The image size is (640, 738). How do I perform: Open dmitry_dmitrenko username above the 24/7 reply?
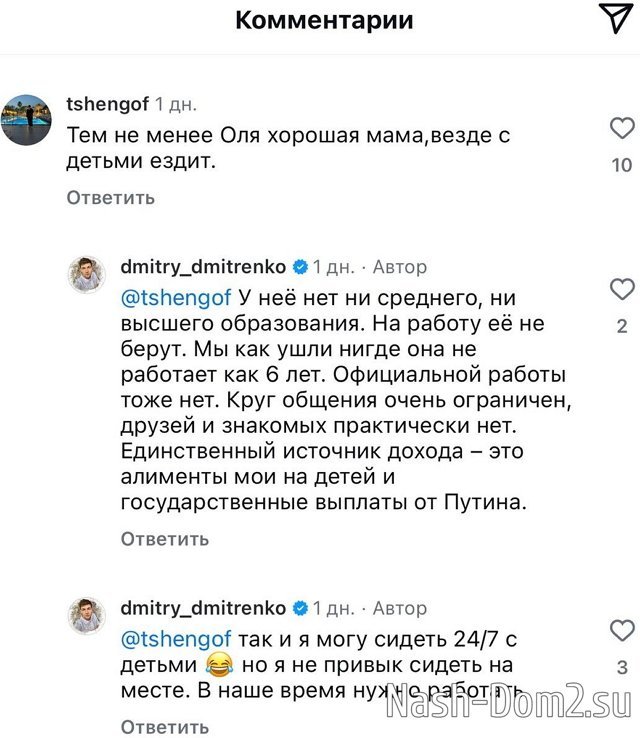point(203,608)
